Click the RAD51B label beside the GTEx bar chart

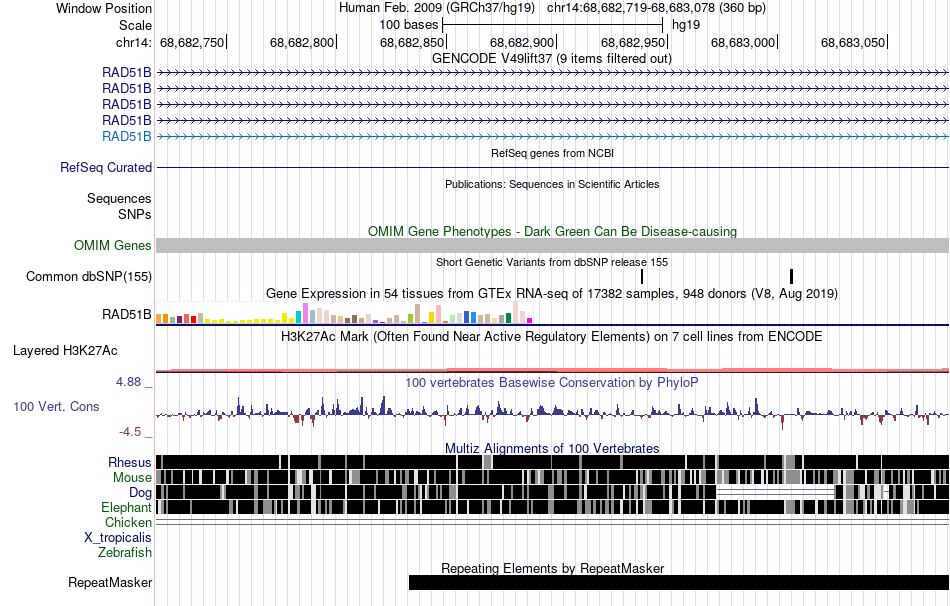coord(127,315)
